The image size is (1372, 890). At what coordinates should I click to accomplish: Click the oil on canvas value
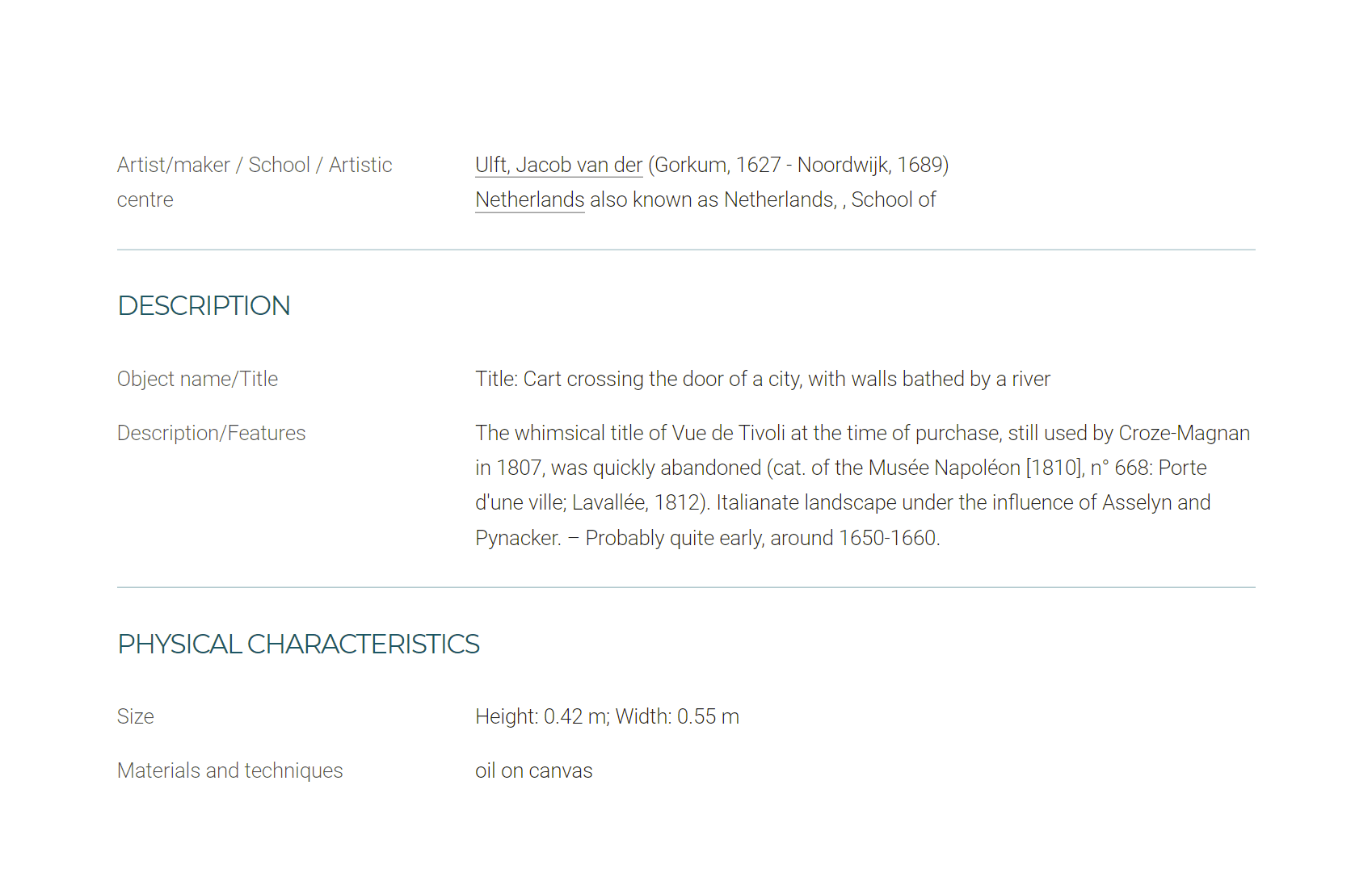[533, 770]
